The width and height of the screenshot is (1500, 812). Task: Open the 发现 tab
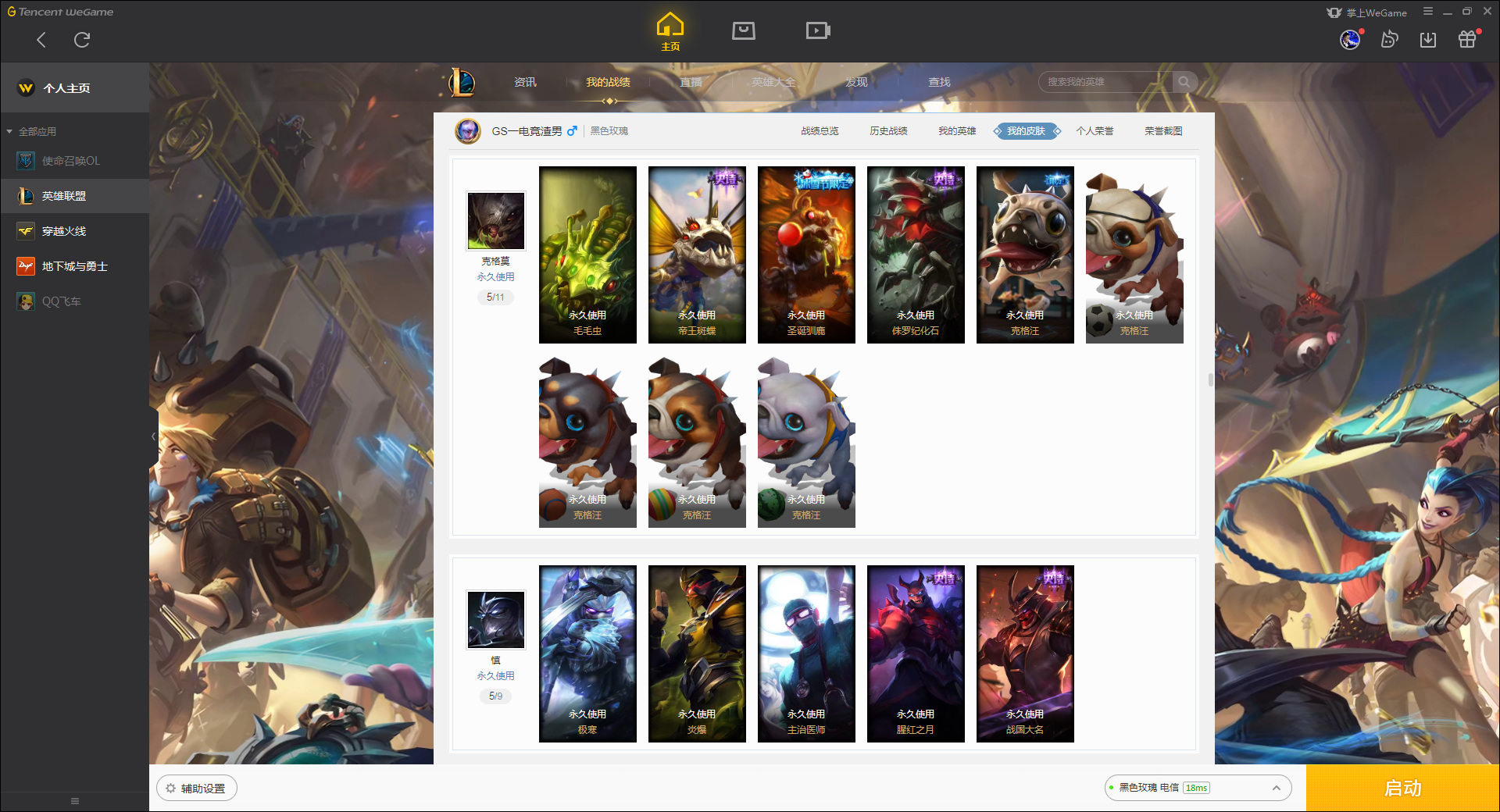click(x=856, y=82)
